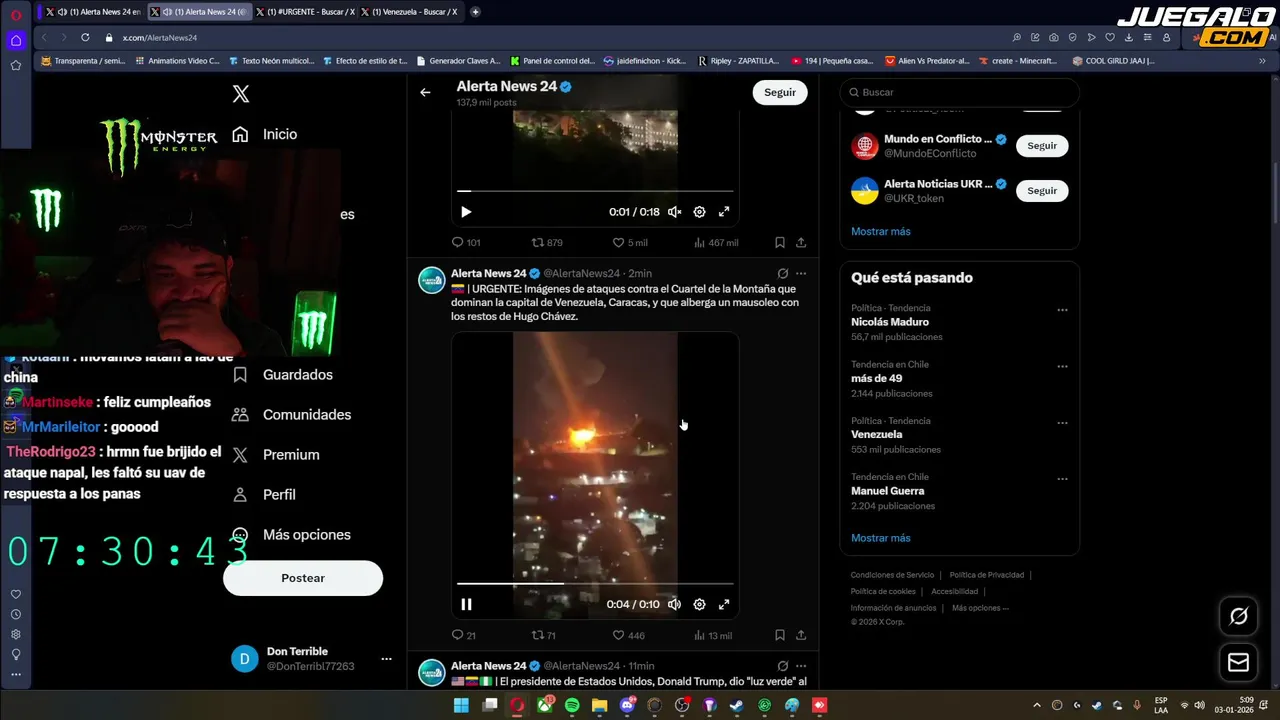
Task: Enter fullscreen on the 0:04 / 0:10 video
Action: coord(724,604)
